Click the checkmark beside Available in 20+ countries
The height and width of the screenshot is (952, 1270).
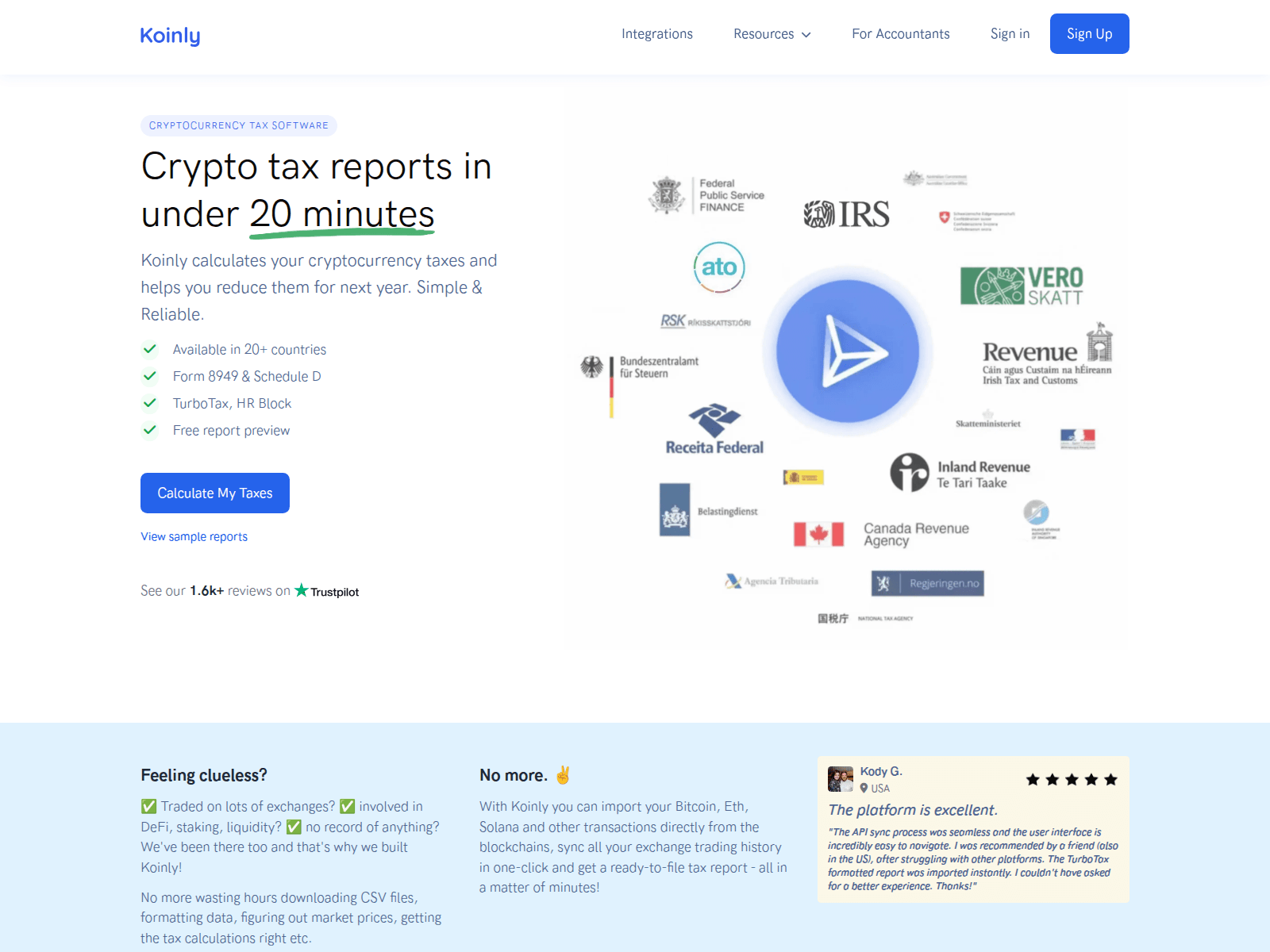click(x=149, y=349)
